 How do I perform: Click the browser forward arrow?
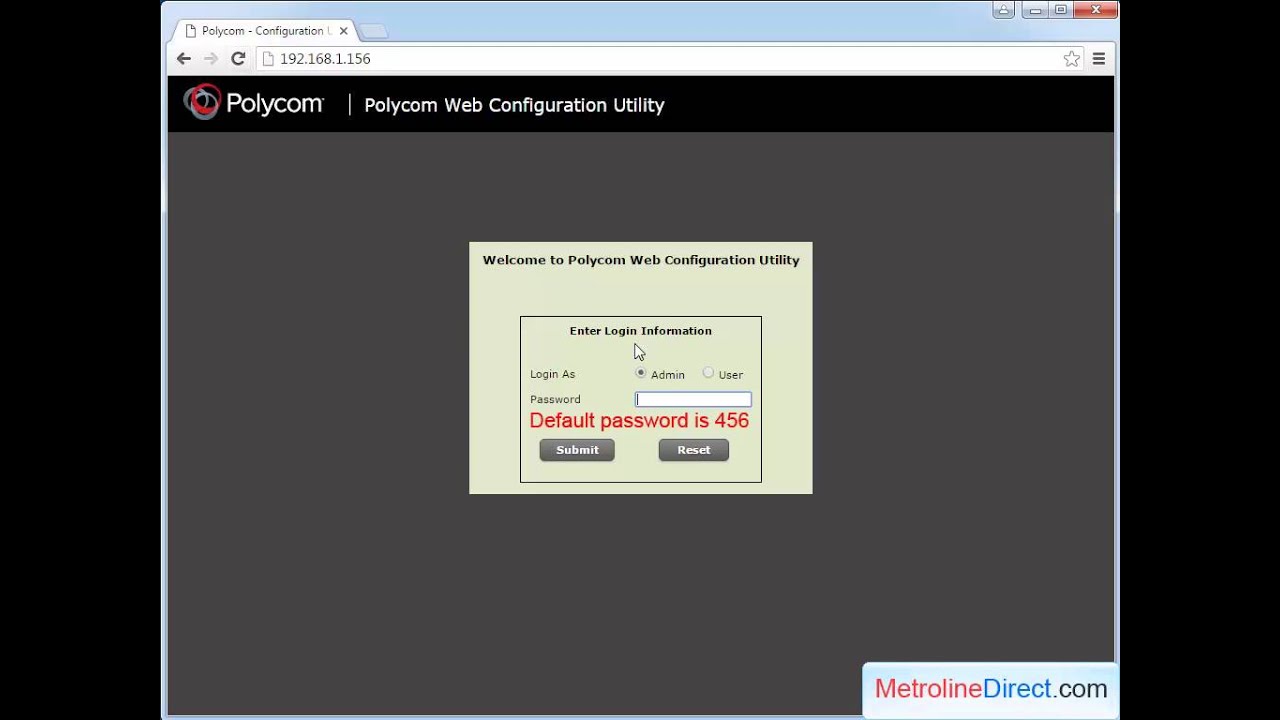tap(211, 59)
